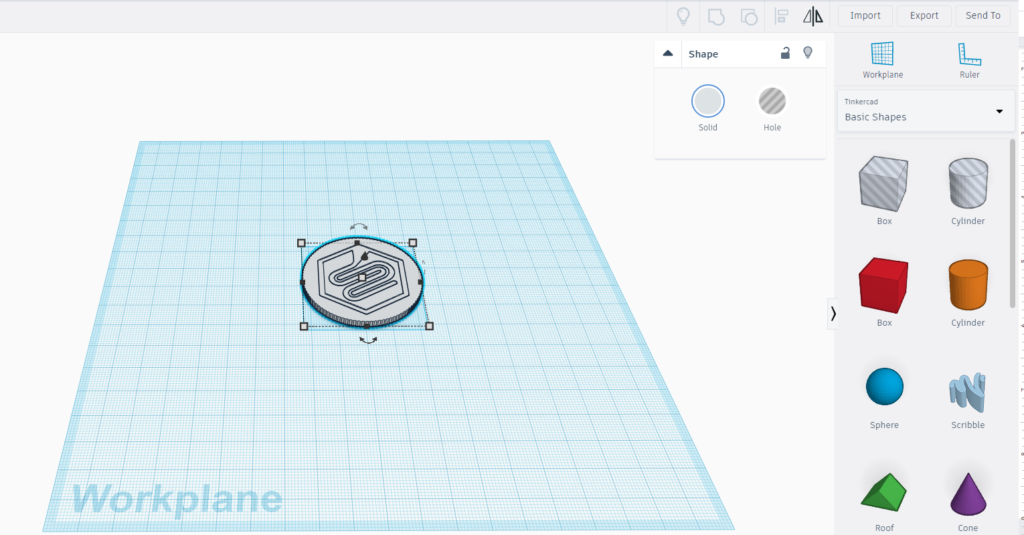Toggle the lock icon in the Shape panel
Screen dimensions: 1024x535
(x=785, y=54)
